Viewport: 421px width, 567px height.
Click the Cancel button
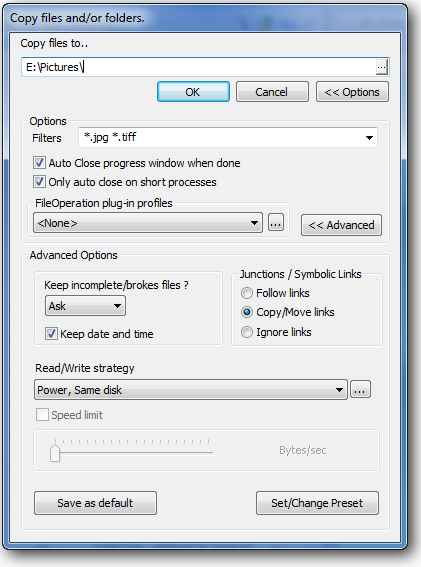(272, 92)
